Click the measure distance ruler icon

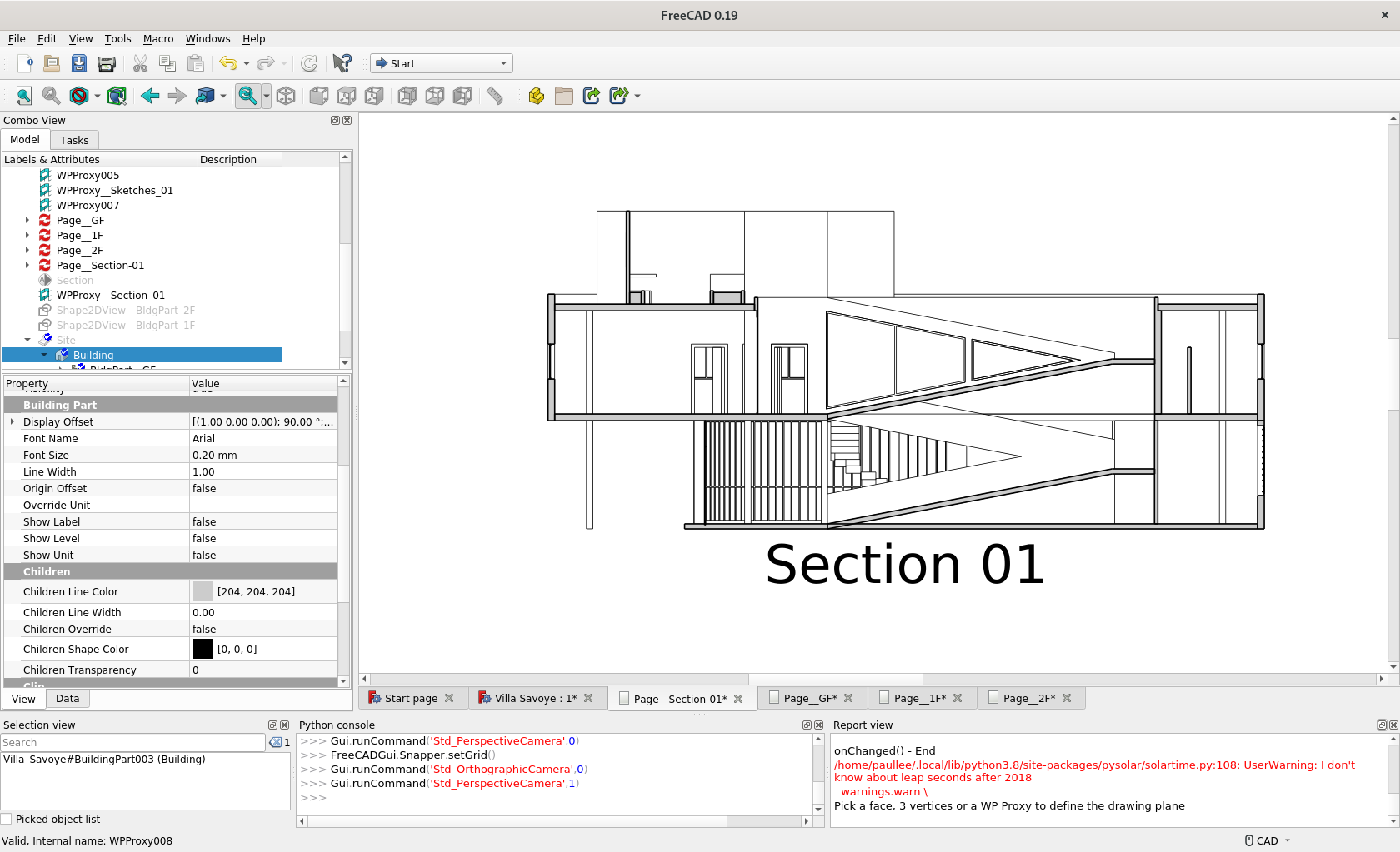(x=495, y=96)
